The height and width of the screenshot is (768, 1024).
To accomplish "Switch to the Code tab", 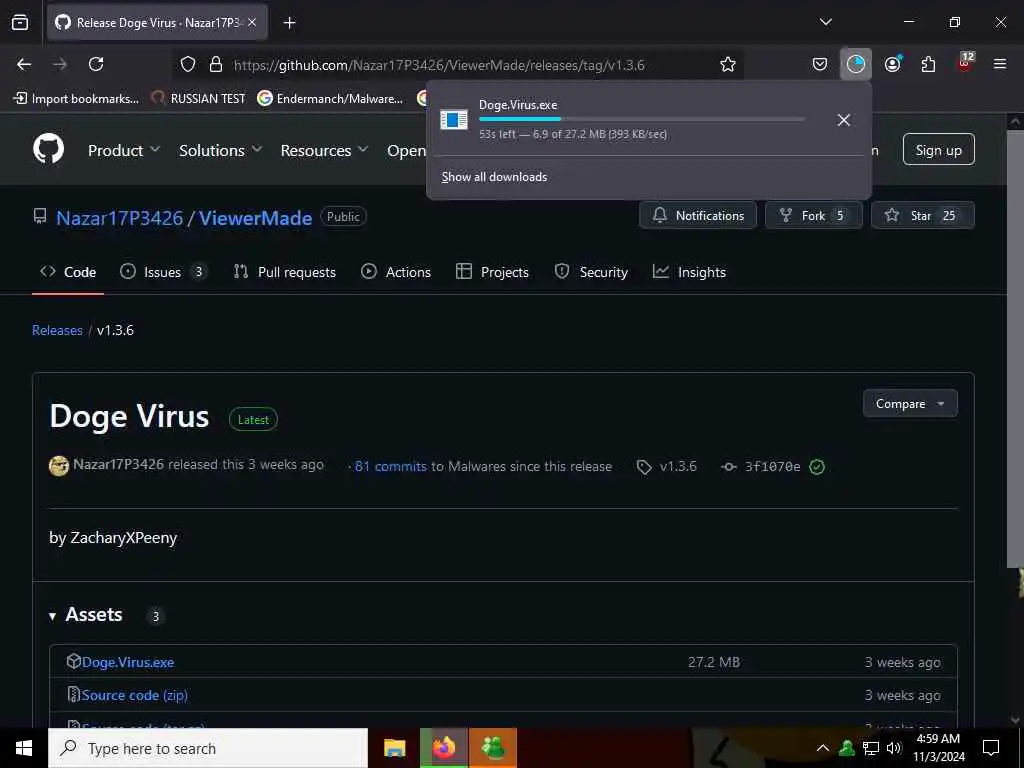I will (x=68, y=272).
